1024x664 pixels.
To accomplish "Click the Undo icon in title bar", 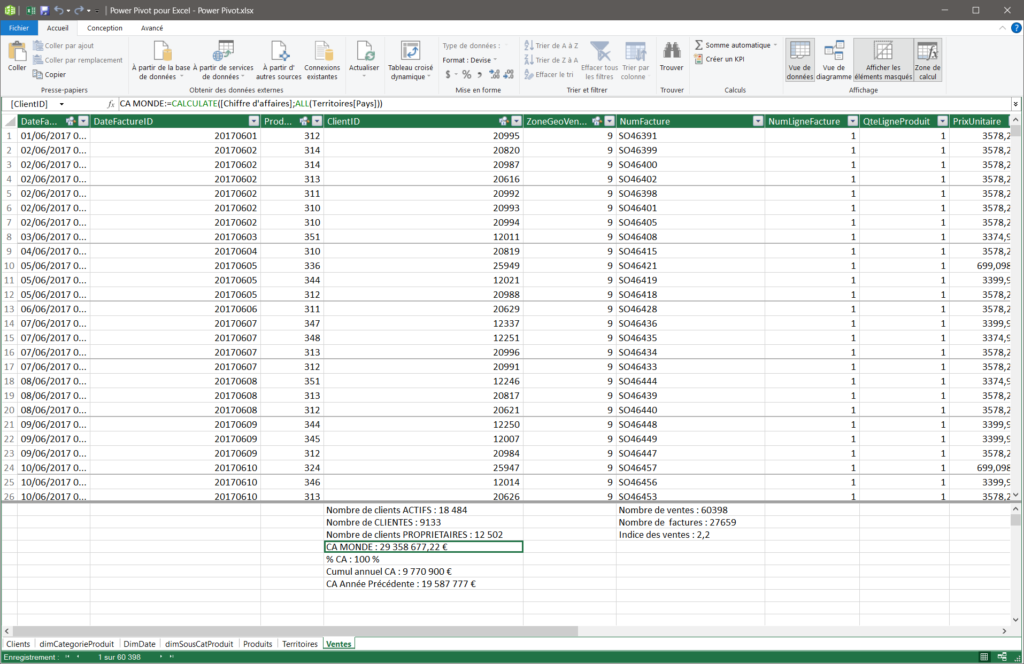I will tap(59, 10).
